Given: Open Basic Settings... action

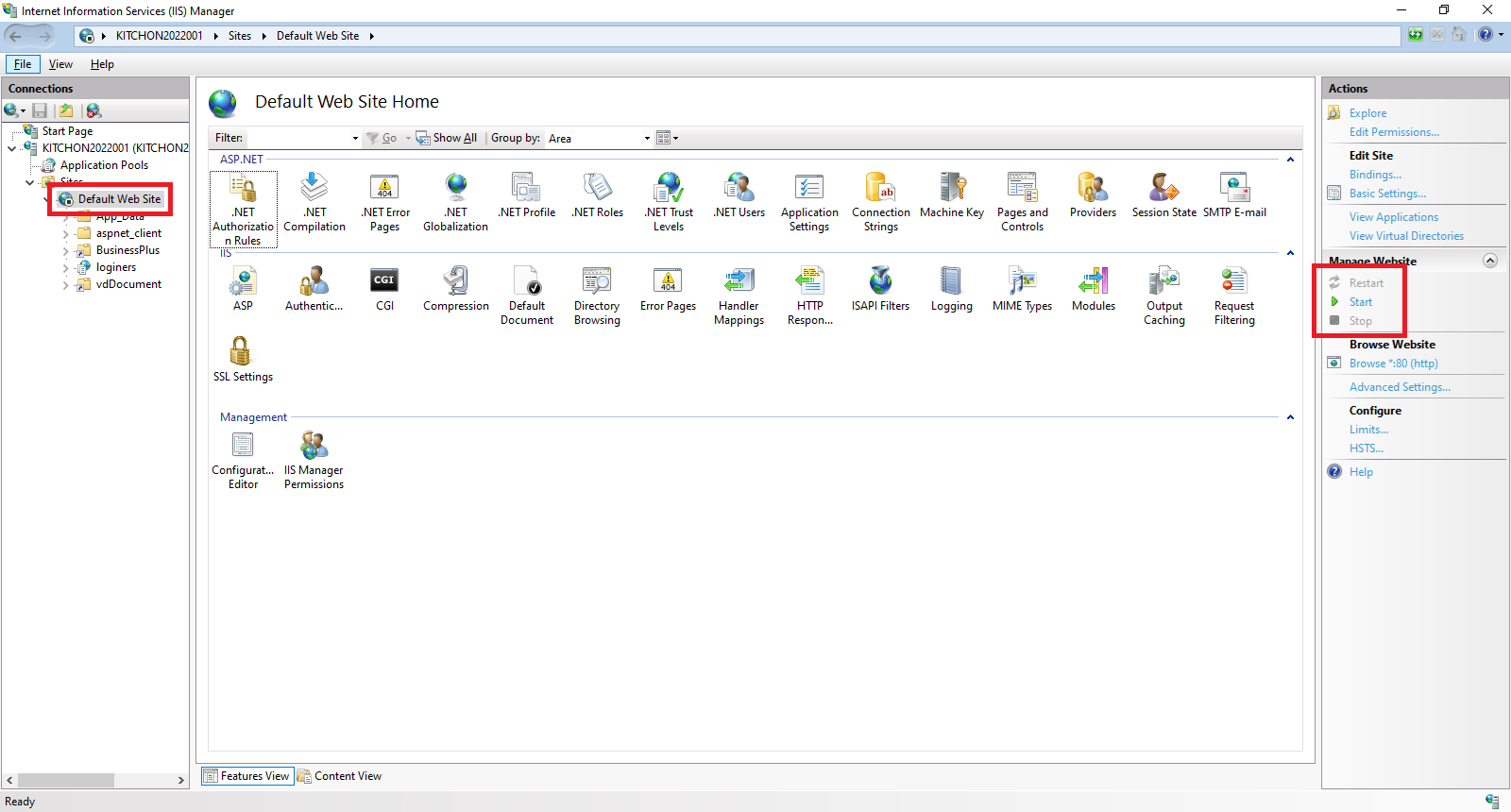Looking at the screenshot, I should coord(1387,194).
